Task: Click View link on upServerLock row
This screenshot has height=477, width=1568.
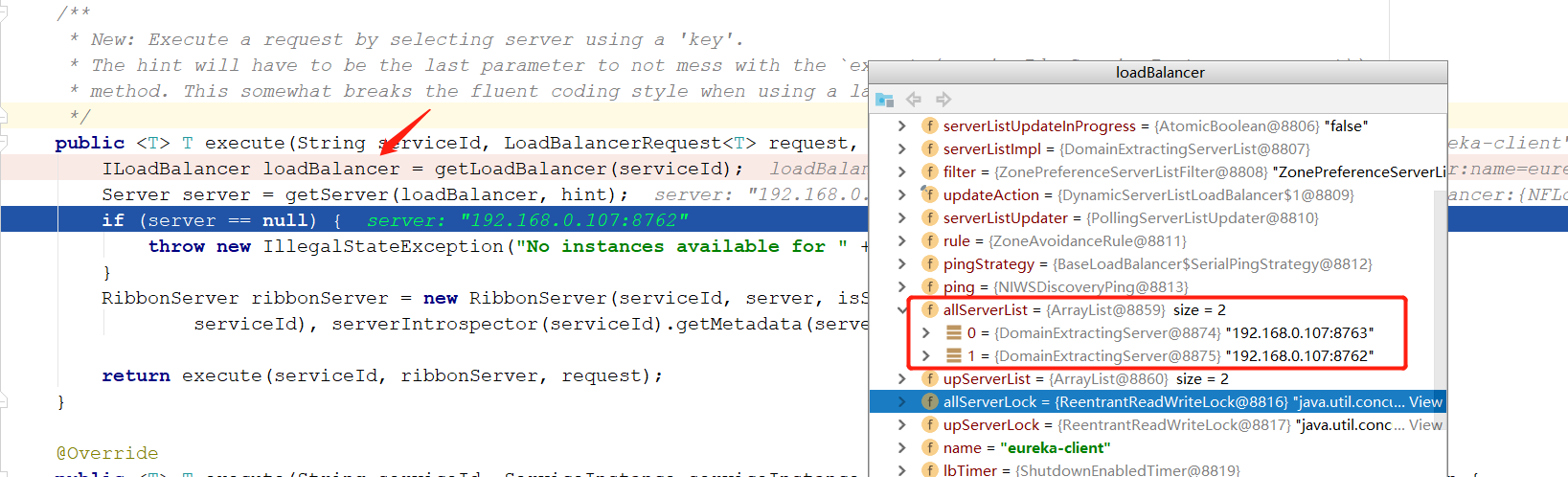Action: point(1425,424)
